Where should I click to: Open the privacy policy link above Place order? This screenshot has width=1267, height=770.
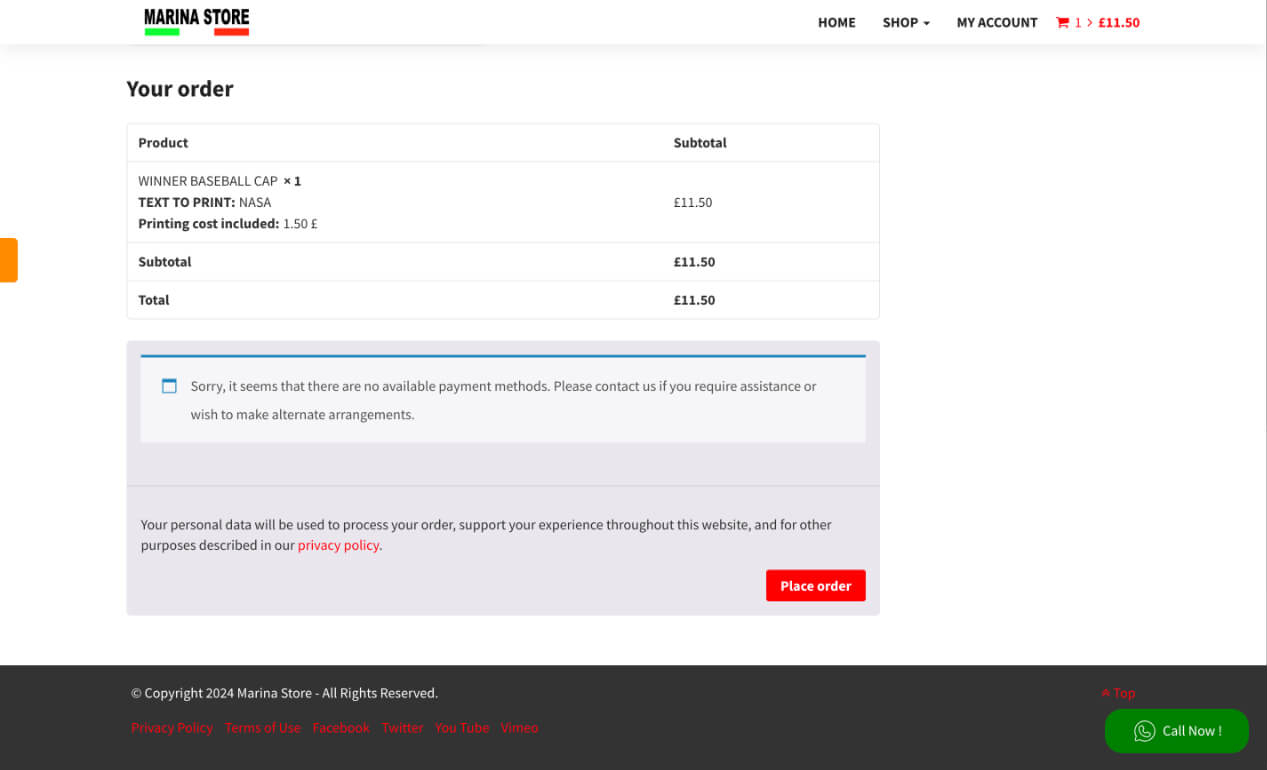click(x=338, y=545)
